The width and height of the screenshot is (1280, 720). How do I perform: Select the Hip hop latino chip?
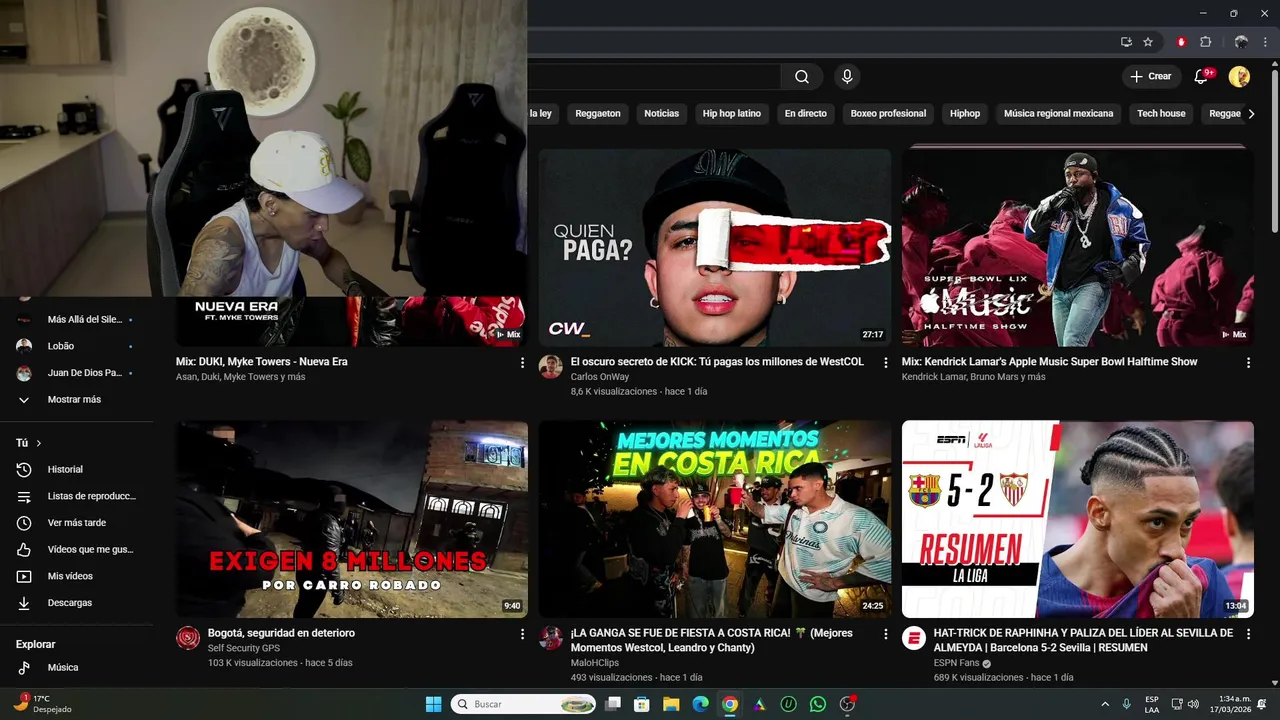732,114
